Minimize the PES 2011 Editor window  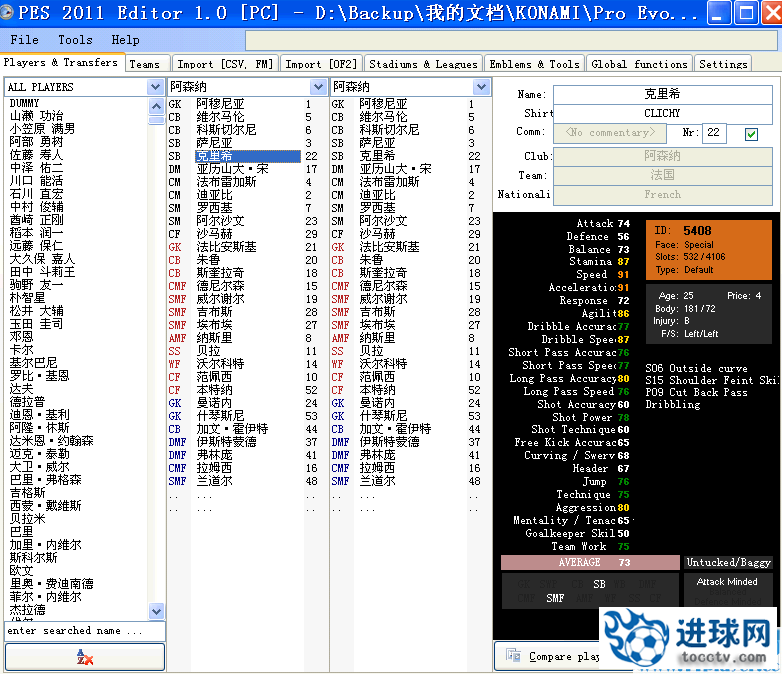[x=717, y=13]
